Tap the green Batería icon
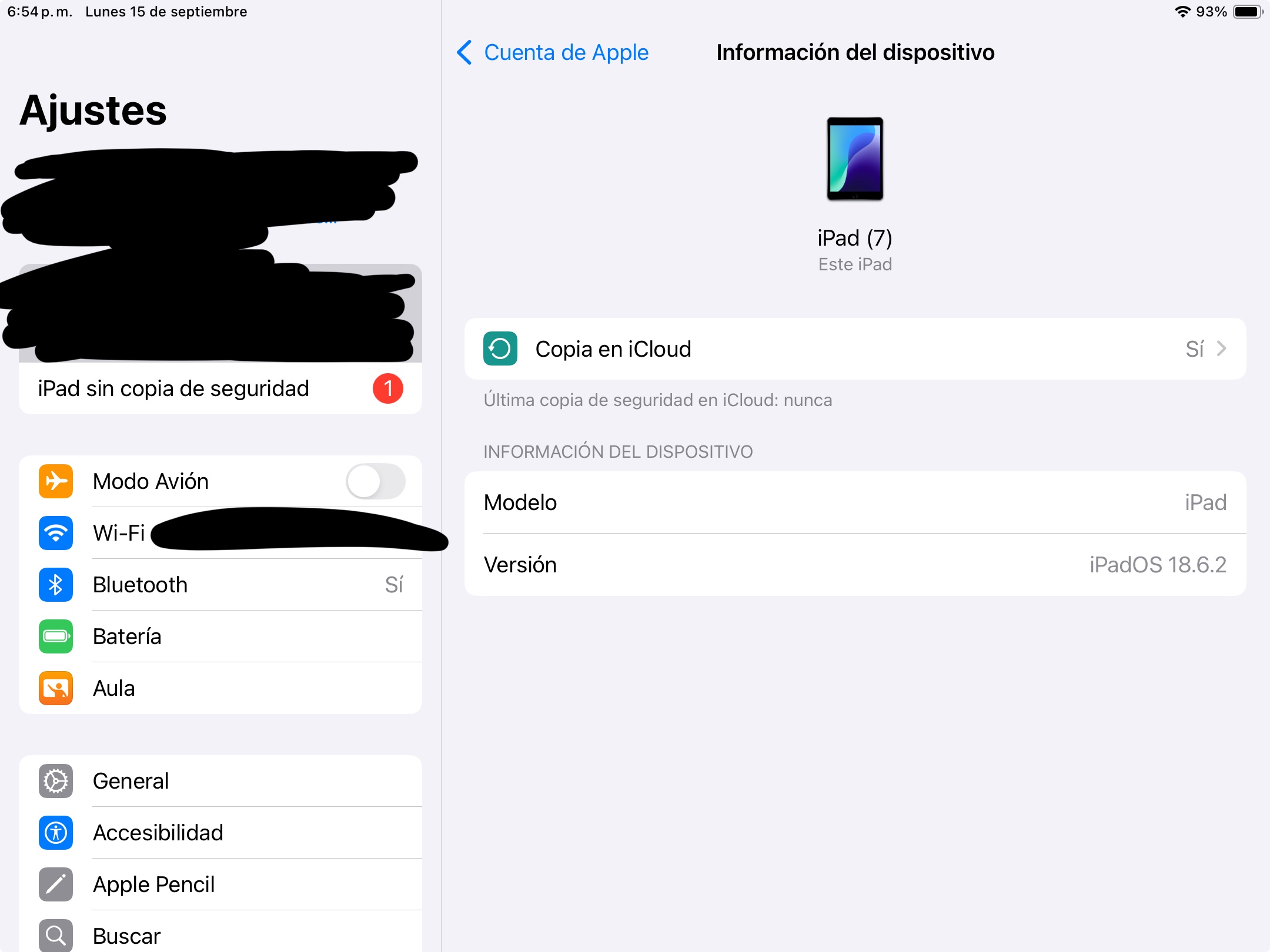Screen dimensions: 1270x952 point(56,636)
